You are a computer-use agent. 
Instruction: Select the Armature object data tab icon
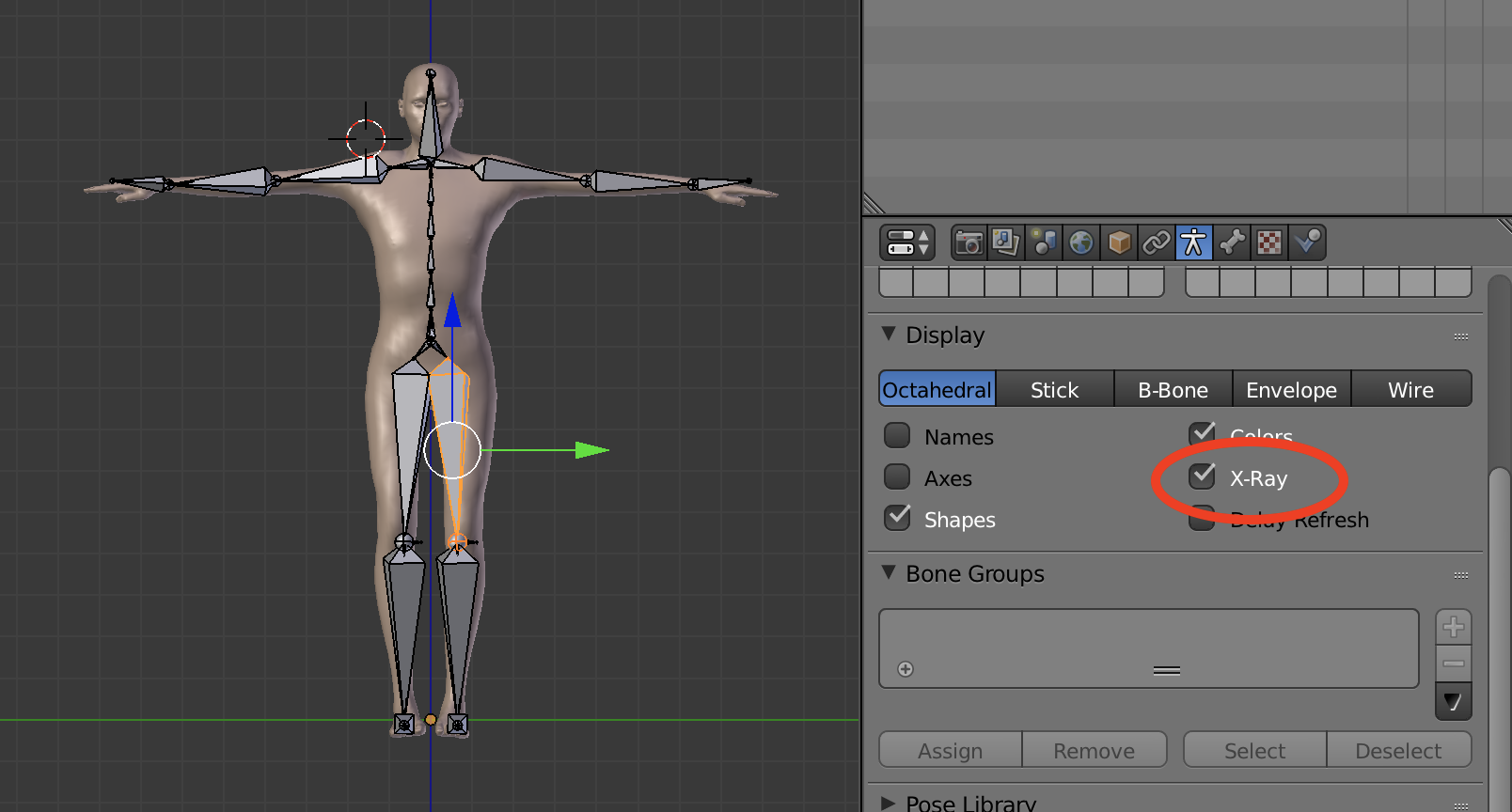click(1194, 242)
